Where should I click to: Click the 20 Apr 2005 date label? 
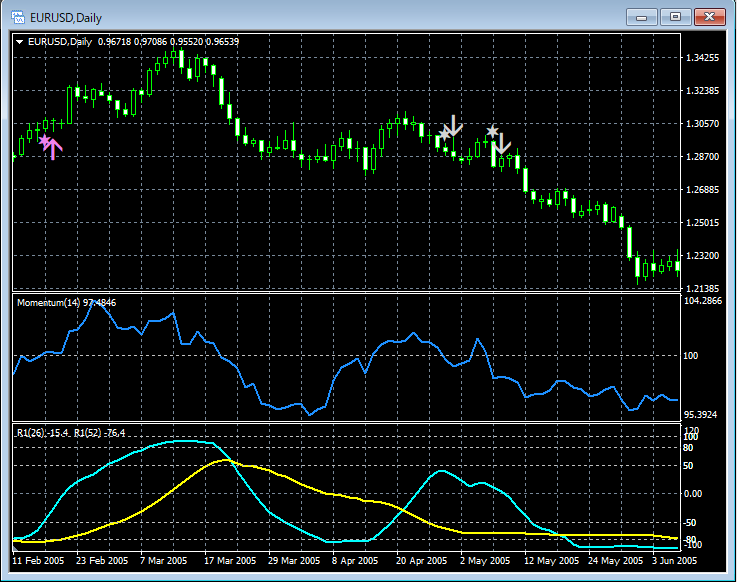tap(422, 560)
